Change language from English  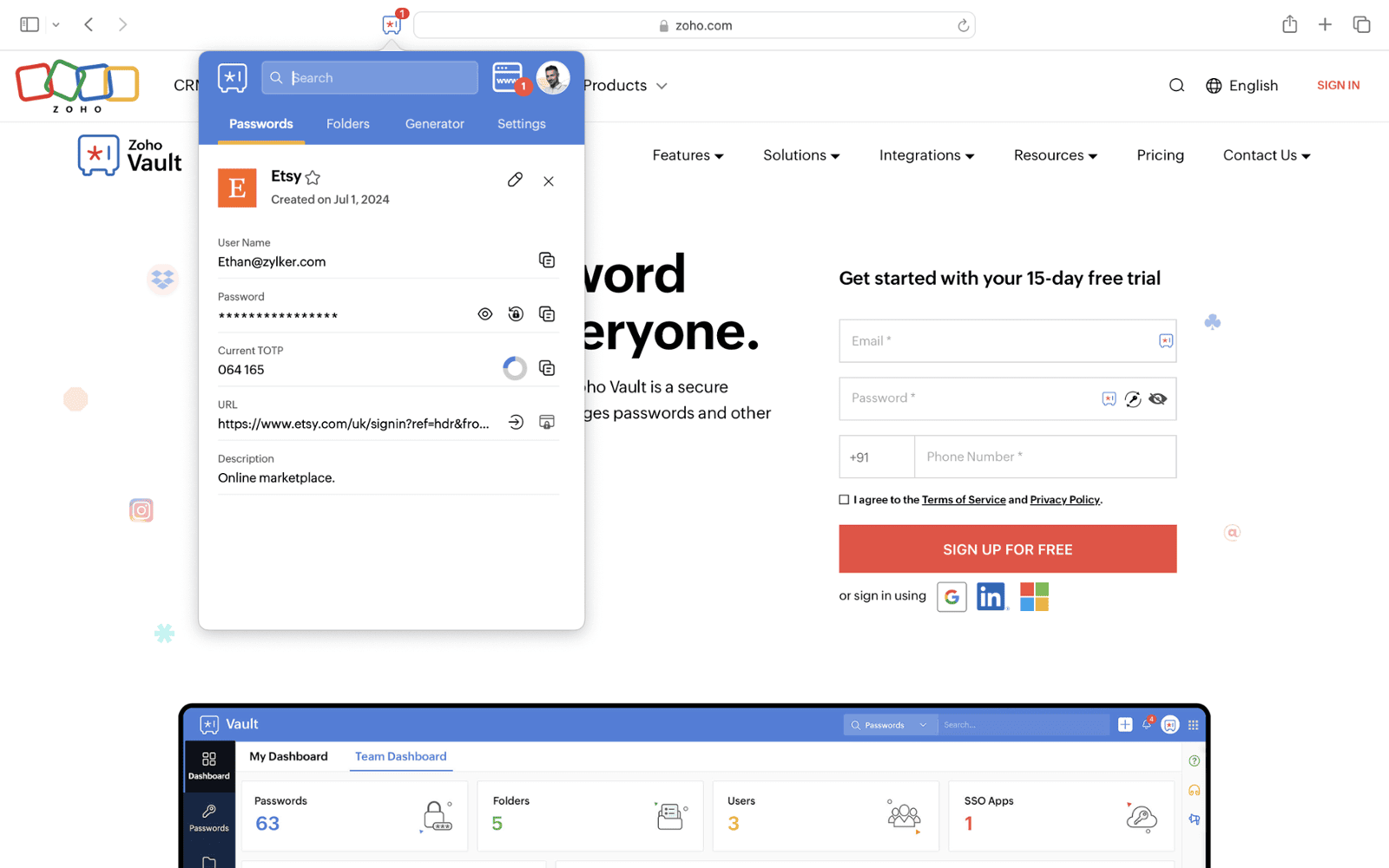1242,85
